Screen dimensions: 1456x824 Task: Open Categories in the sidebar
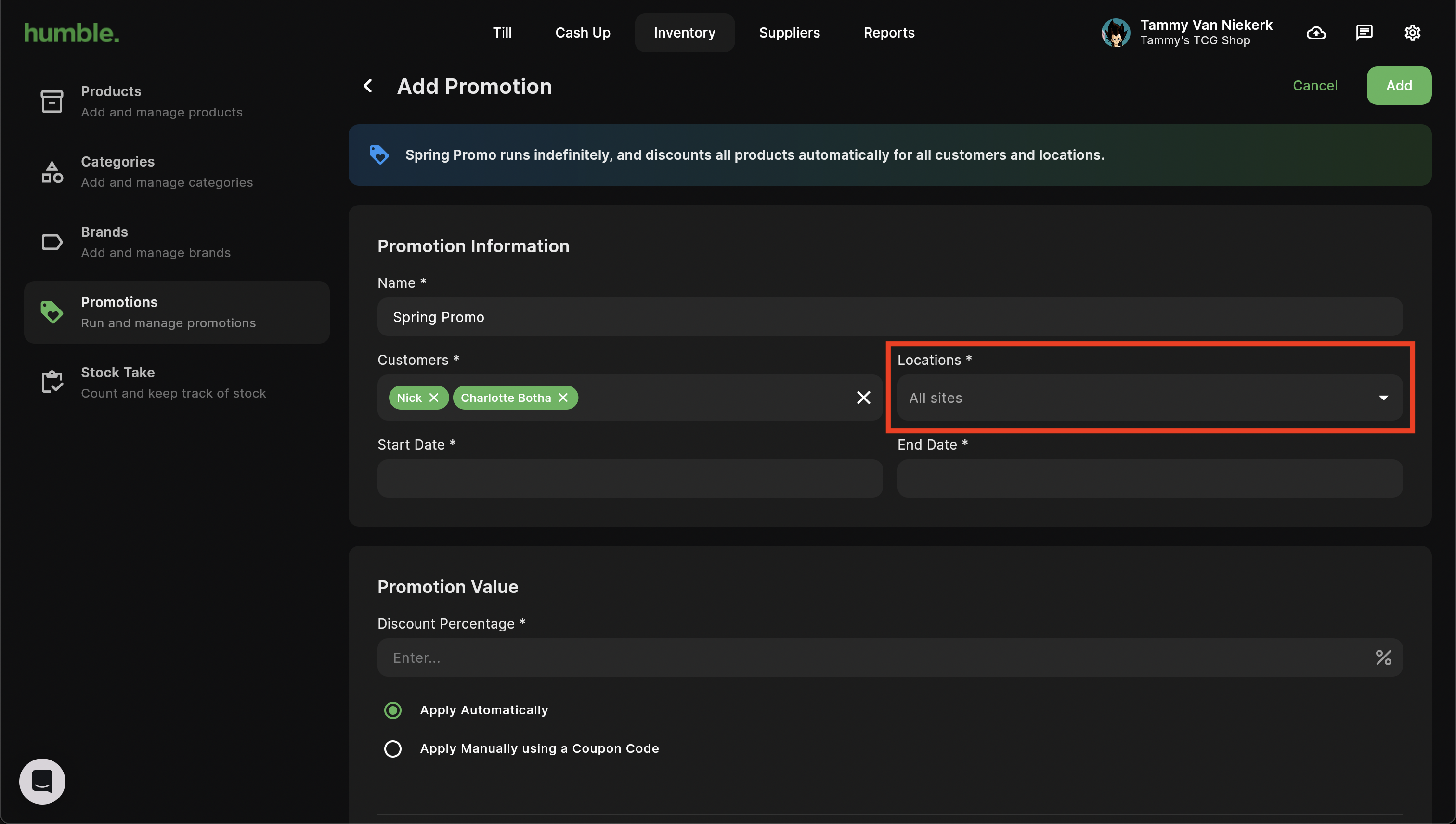click(177, 171)
